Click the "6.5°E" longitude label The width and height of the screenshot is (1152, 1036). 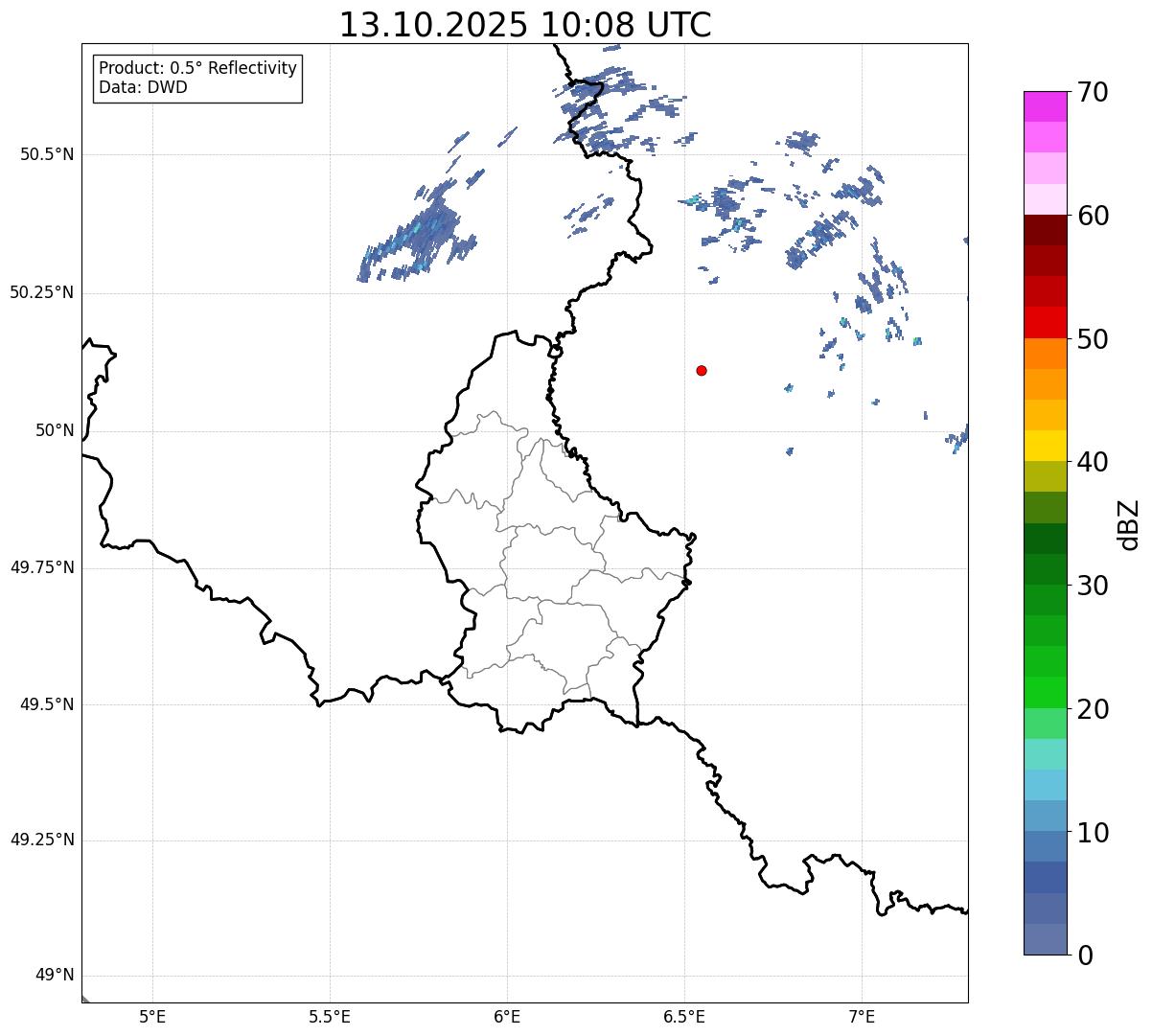pos(684,1017)
